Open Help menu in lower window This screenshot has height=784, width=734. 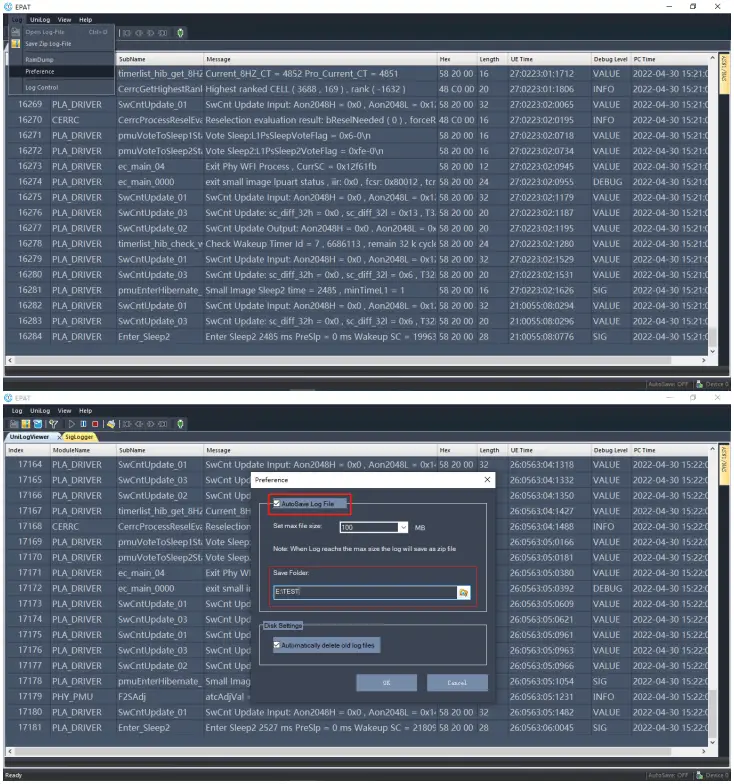(86, 412)
